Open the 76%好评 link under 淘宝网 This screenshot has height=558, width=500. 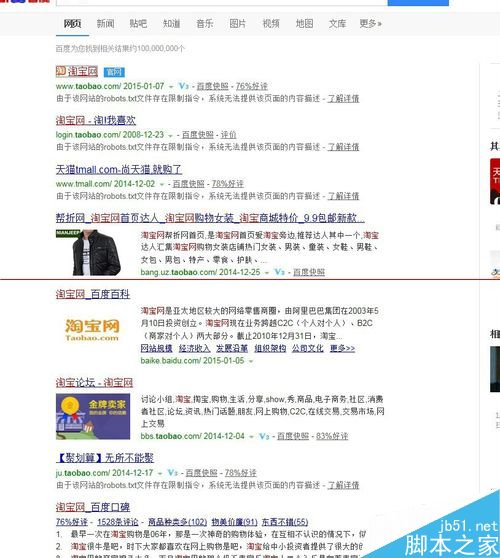pos(252,86)
